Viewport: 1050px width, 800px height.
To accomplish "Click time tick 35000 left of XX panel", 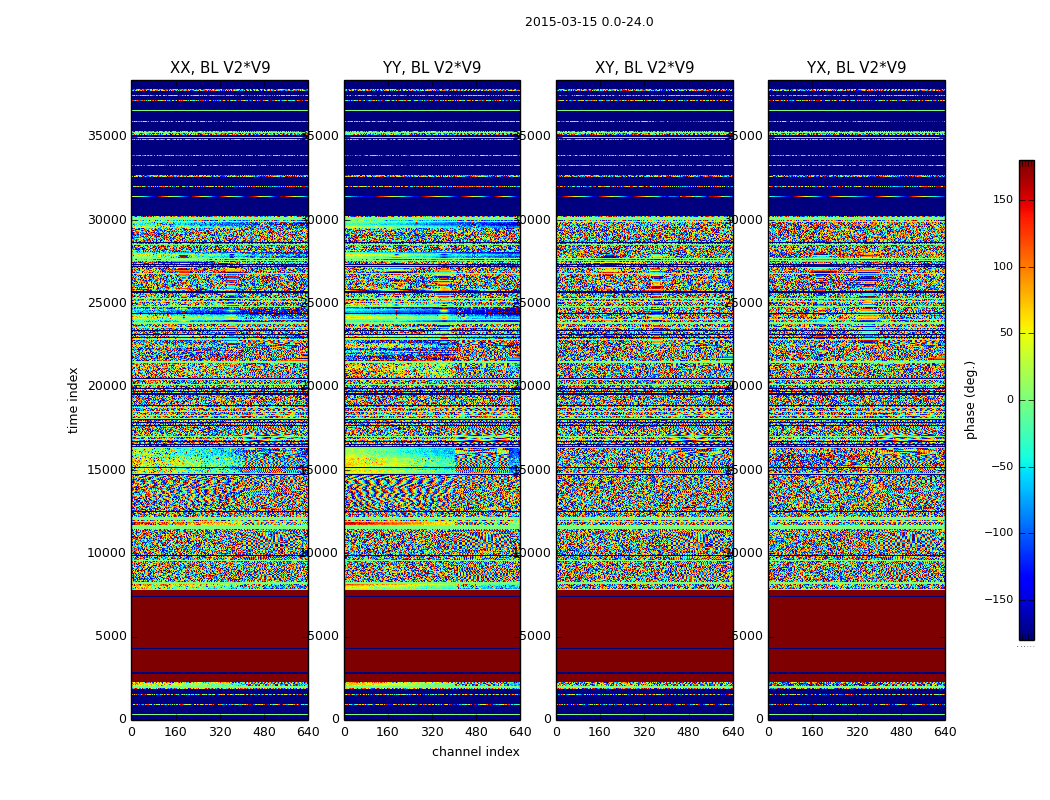I will click(x=107, y=136).
